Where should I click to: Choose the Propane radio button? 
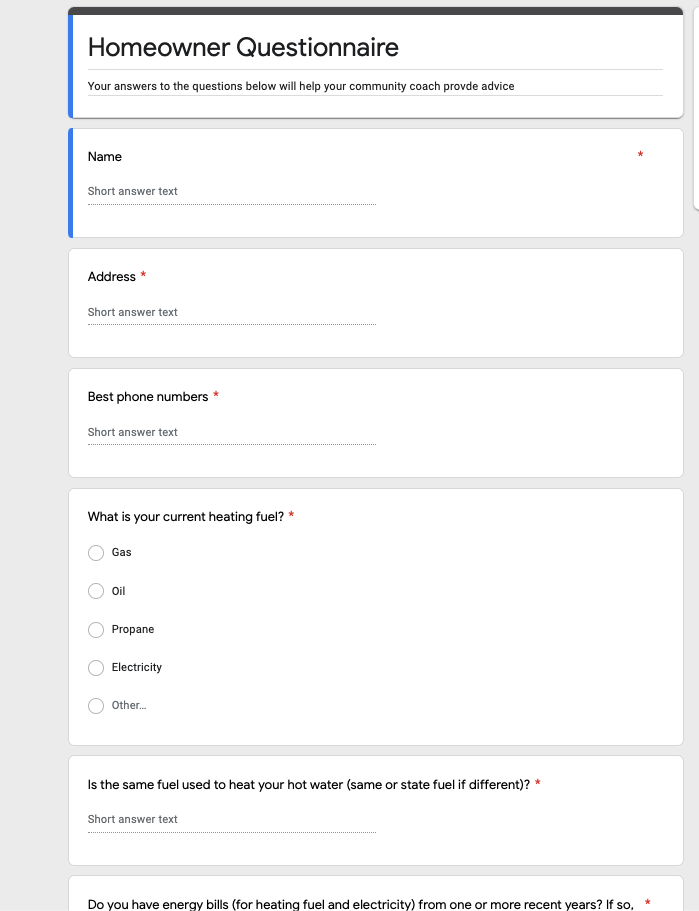pos(96,630)
